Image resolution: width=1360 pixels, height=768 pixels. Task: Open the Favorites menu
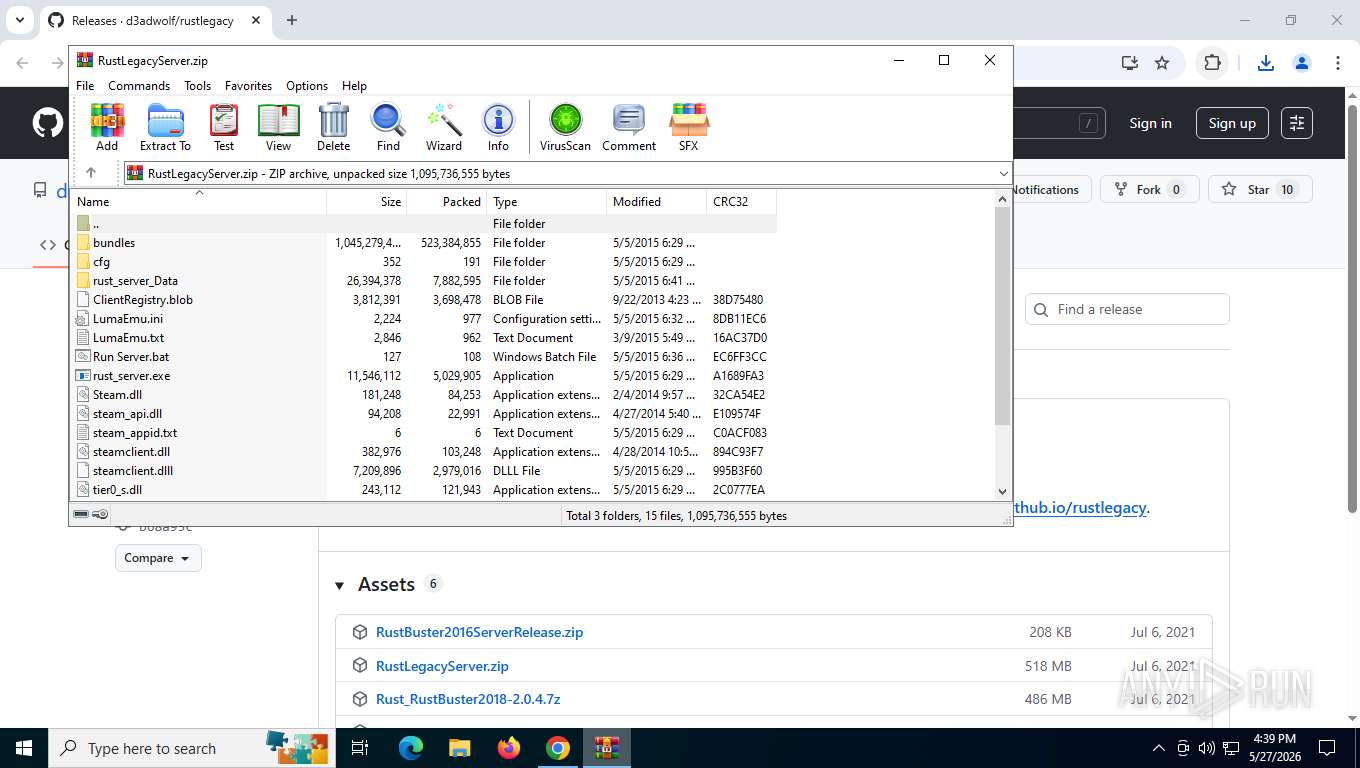coord(248,86)
